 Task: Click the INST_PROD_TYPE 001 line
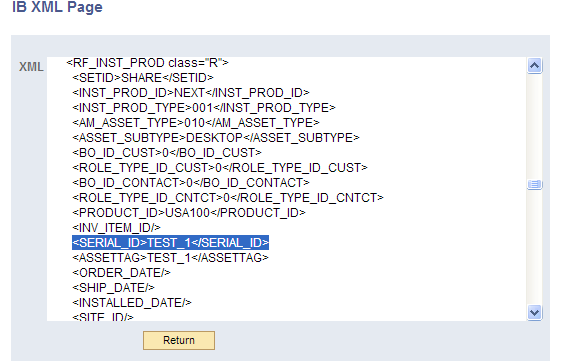click(204, 108)
